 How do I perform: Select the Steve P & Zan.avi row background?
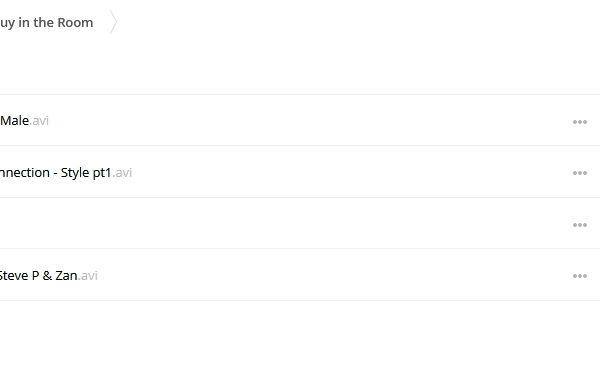(x=300, y=275)
